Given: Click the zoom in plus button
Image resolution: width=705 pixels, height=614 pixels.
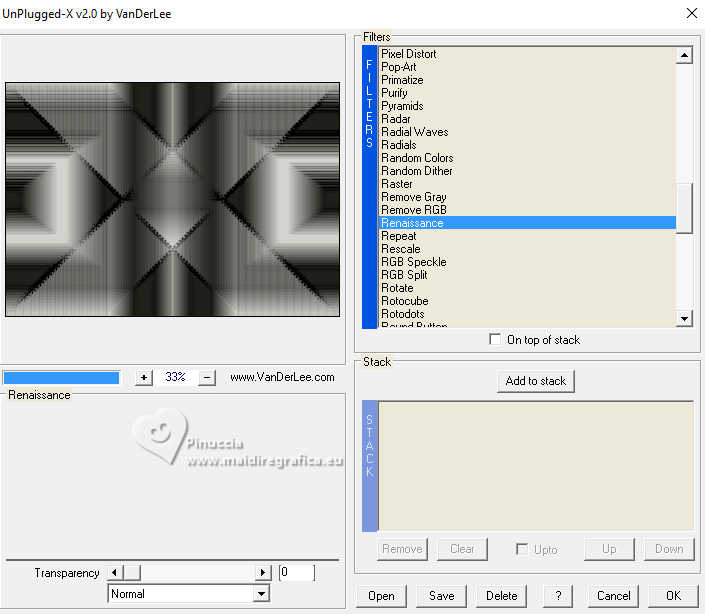Looking at the screenshot, I should (x=144, y=378).
